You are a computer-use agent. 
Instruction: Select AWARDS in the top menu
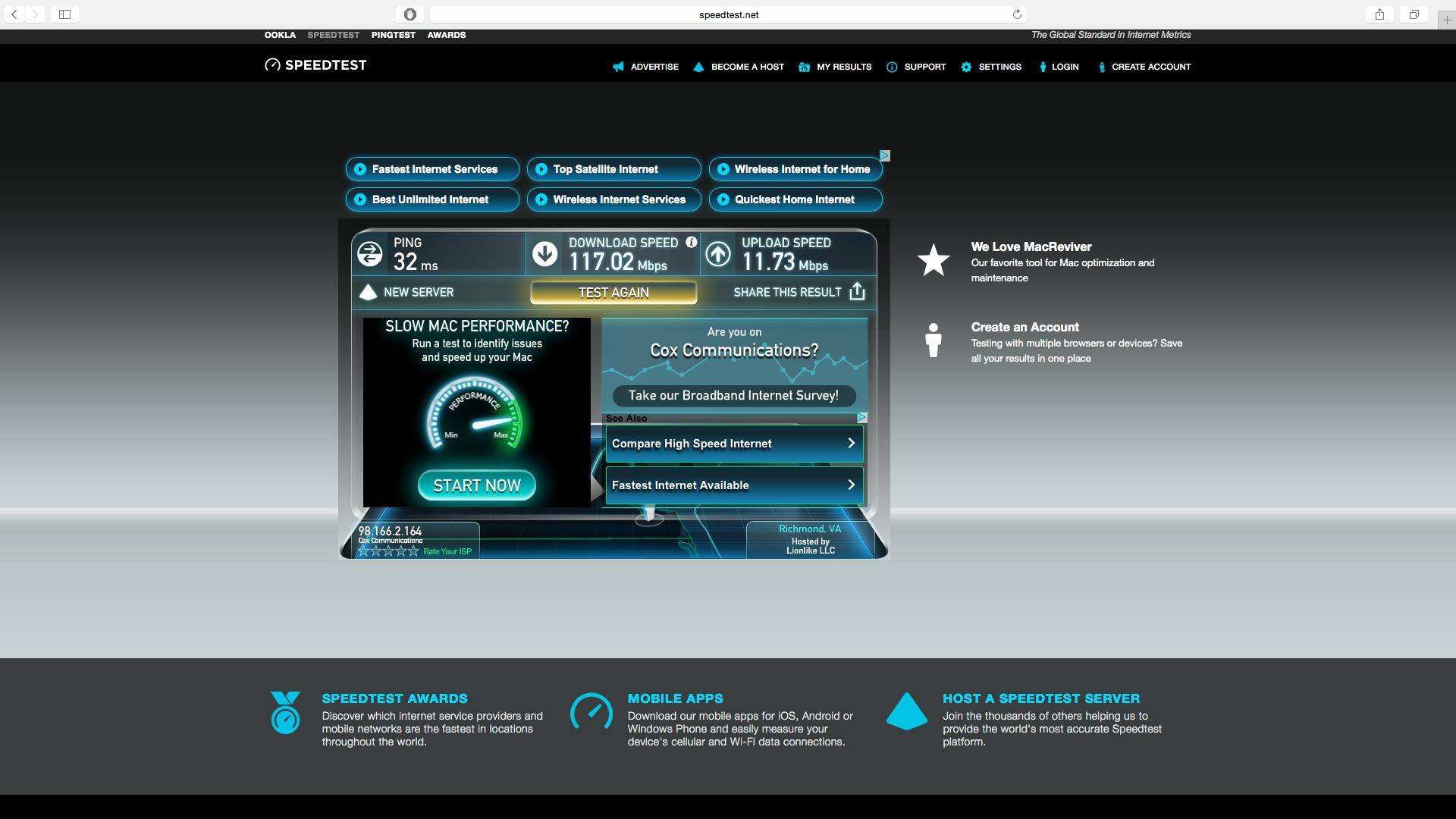click(447, 35)
